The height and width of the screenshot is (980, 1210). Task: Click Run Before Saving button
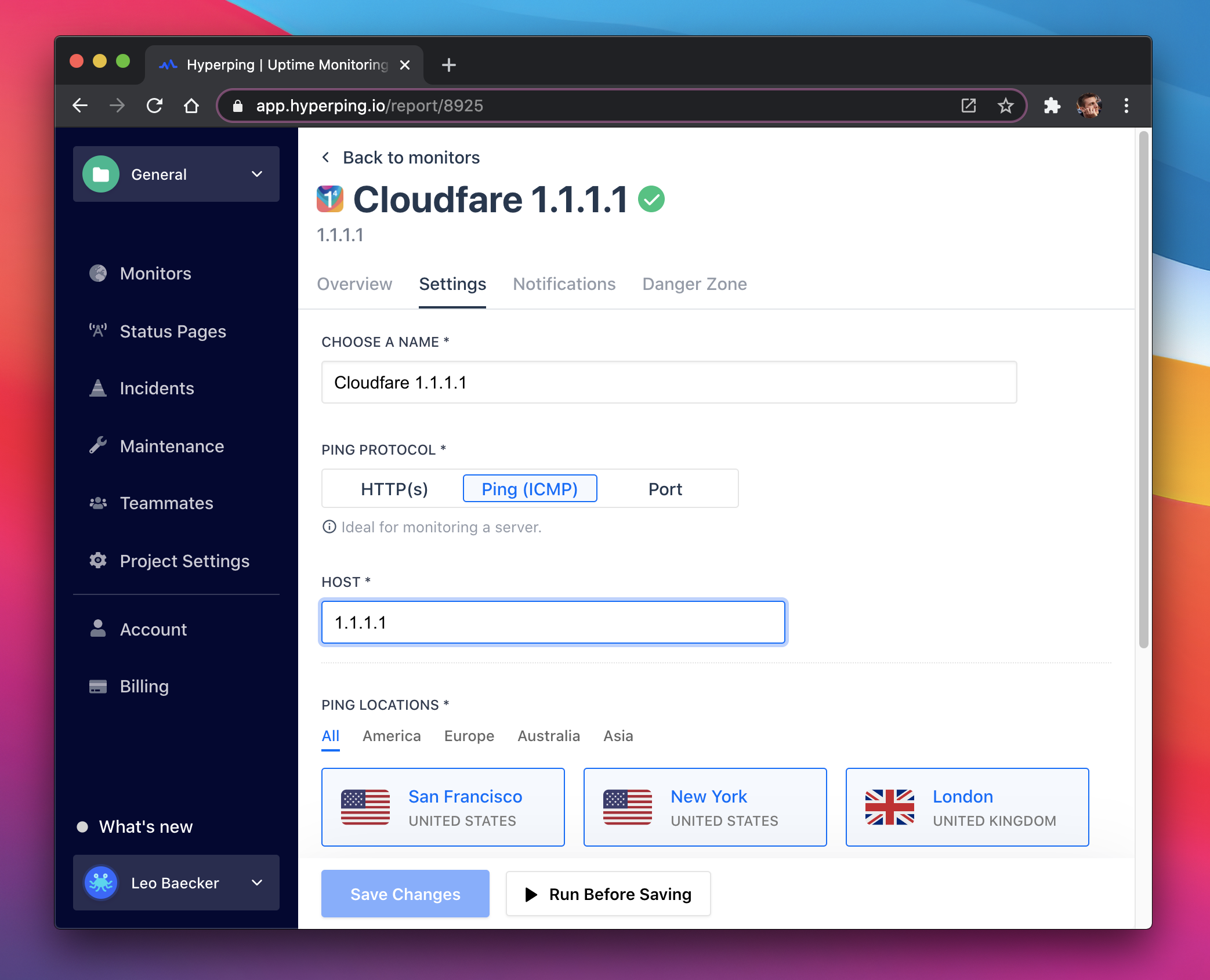(x=608, y=894)
